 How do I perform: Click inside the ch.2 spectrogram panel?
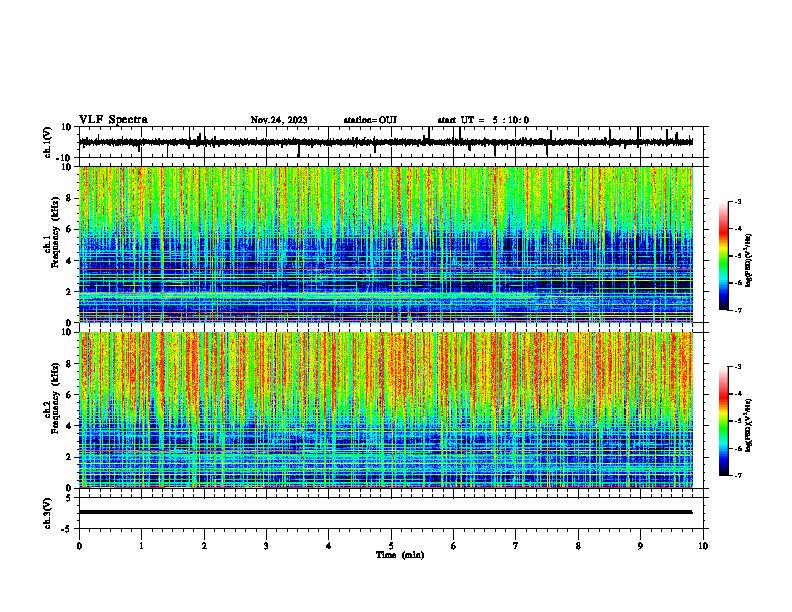tap(385, 410)
